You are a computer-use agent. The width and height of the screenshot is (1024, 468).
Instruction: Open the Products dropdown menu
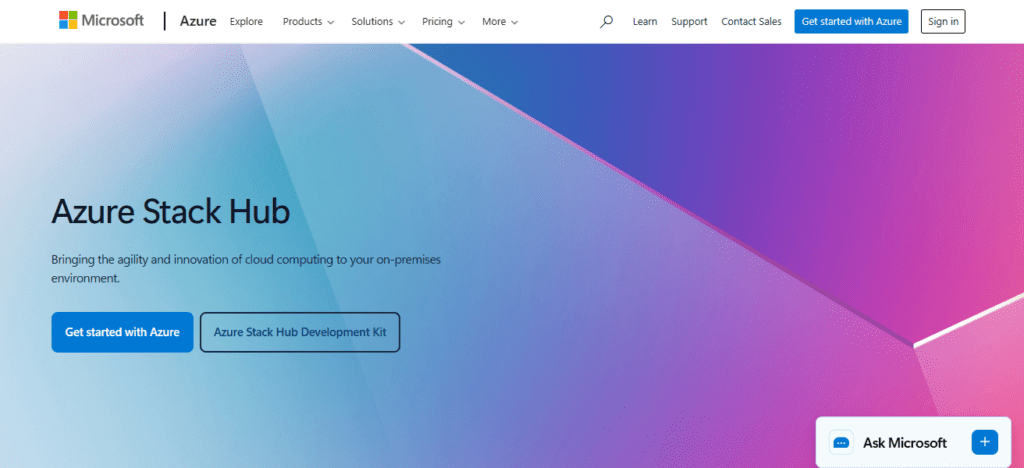pyautogui.click(x=308, y=22)
